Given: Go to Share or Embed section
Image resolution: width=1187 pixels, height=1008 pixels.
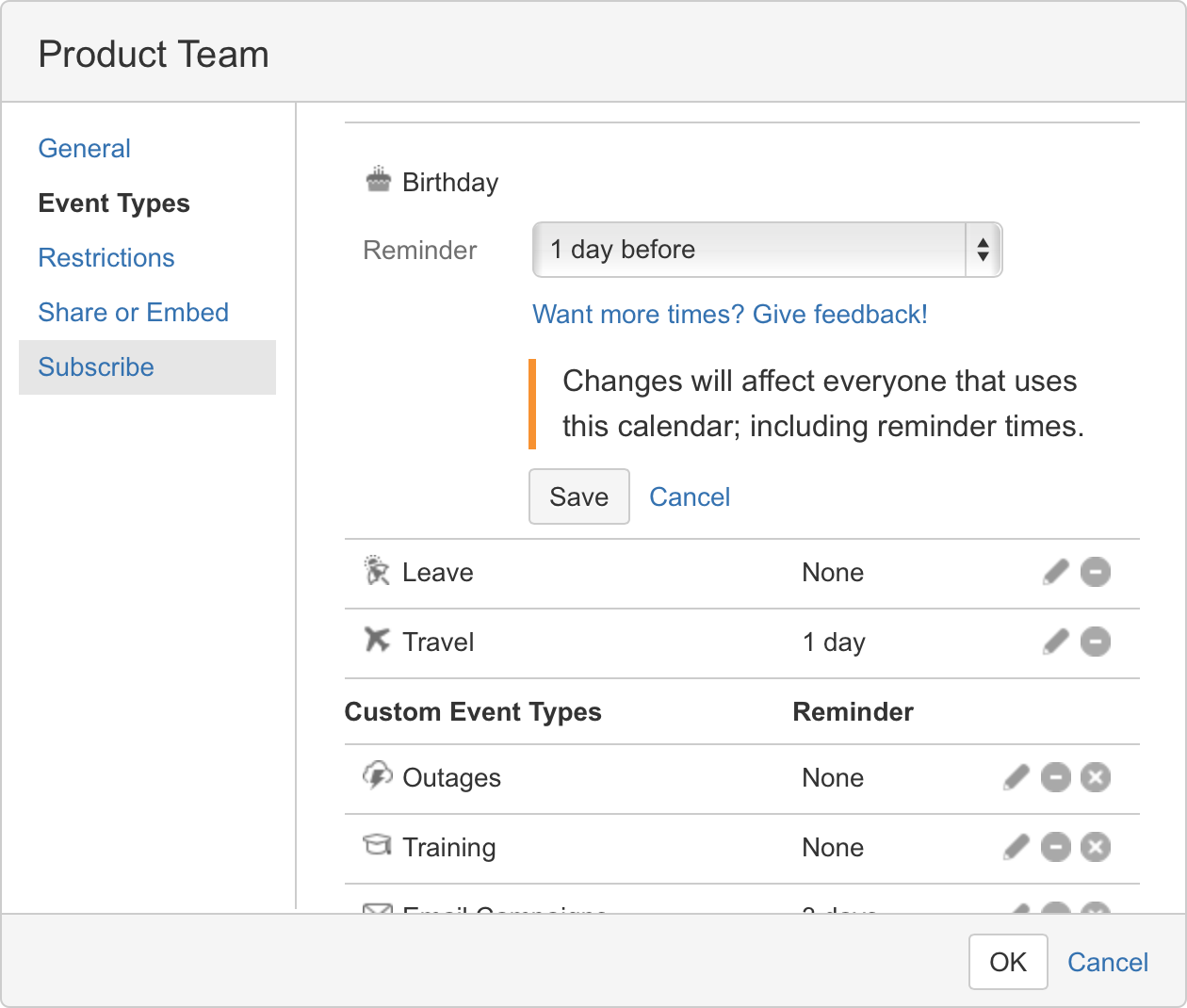Looking at the screenshot, I should (133, 313).
